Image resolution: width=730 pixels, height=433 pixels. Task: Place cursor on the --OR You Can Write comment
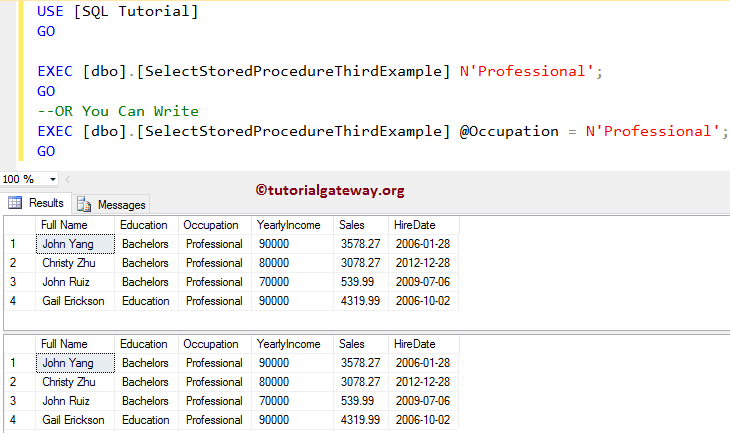(x=118, y=111)
